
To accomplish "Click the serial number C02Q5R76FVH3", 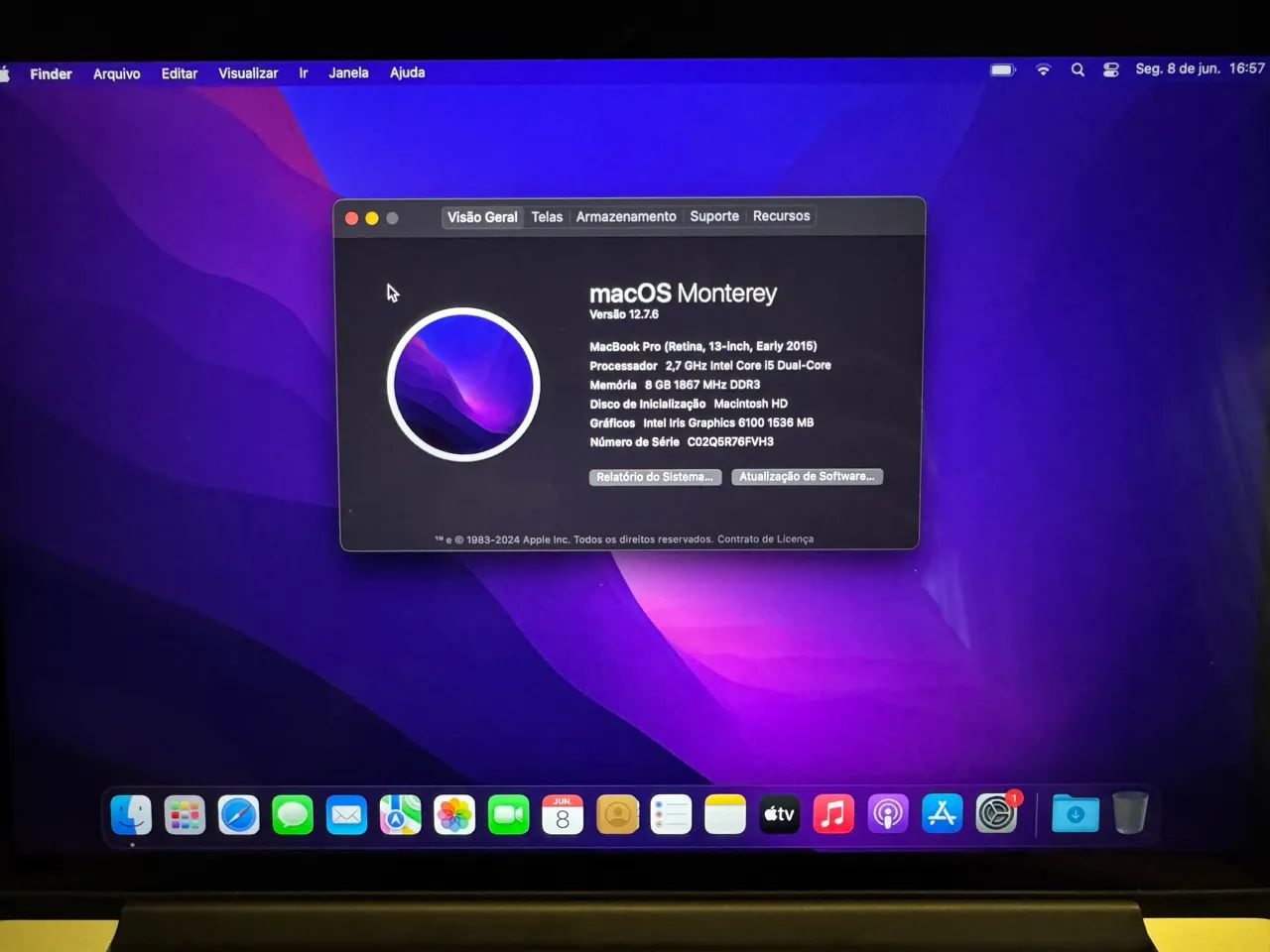I will 730,442.
